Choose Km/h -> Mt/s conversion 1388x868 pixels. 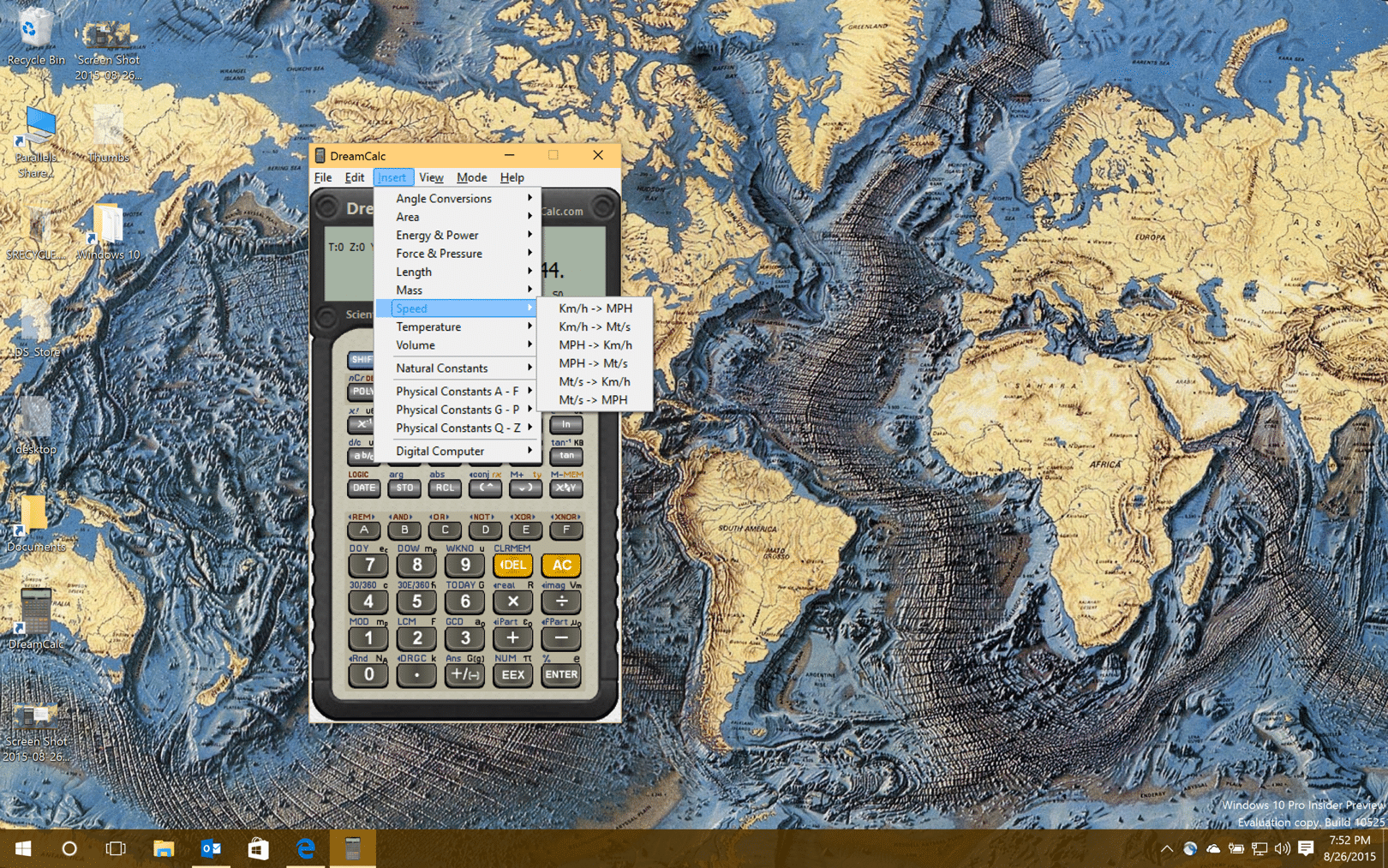click(595, 326)
